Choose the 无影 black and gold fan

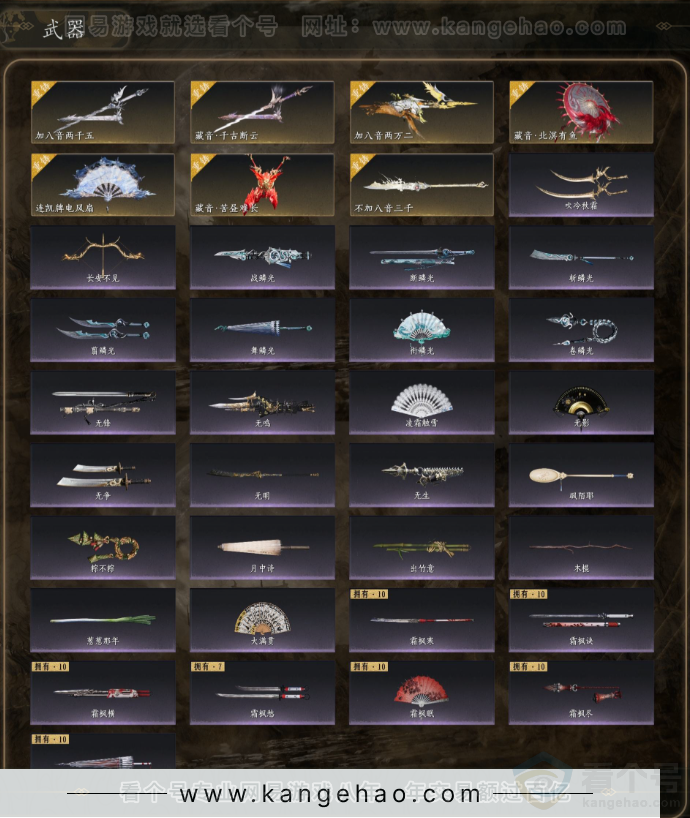pos(581,402)
